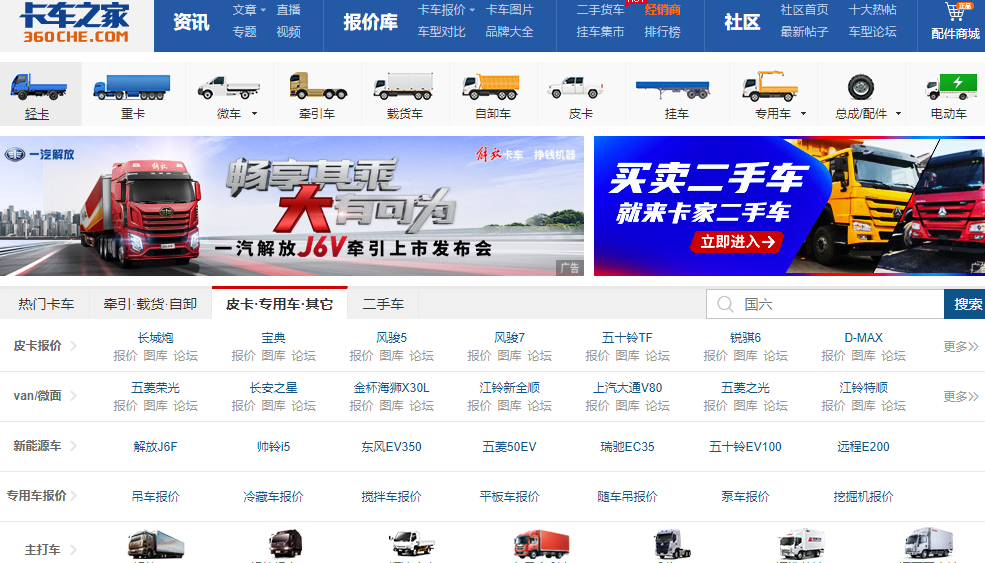Click 更多 in 皮卡报价 row
Viewport: 985px width, 563px height.
click(961, 346)
